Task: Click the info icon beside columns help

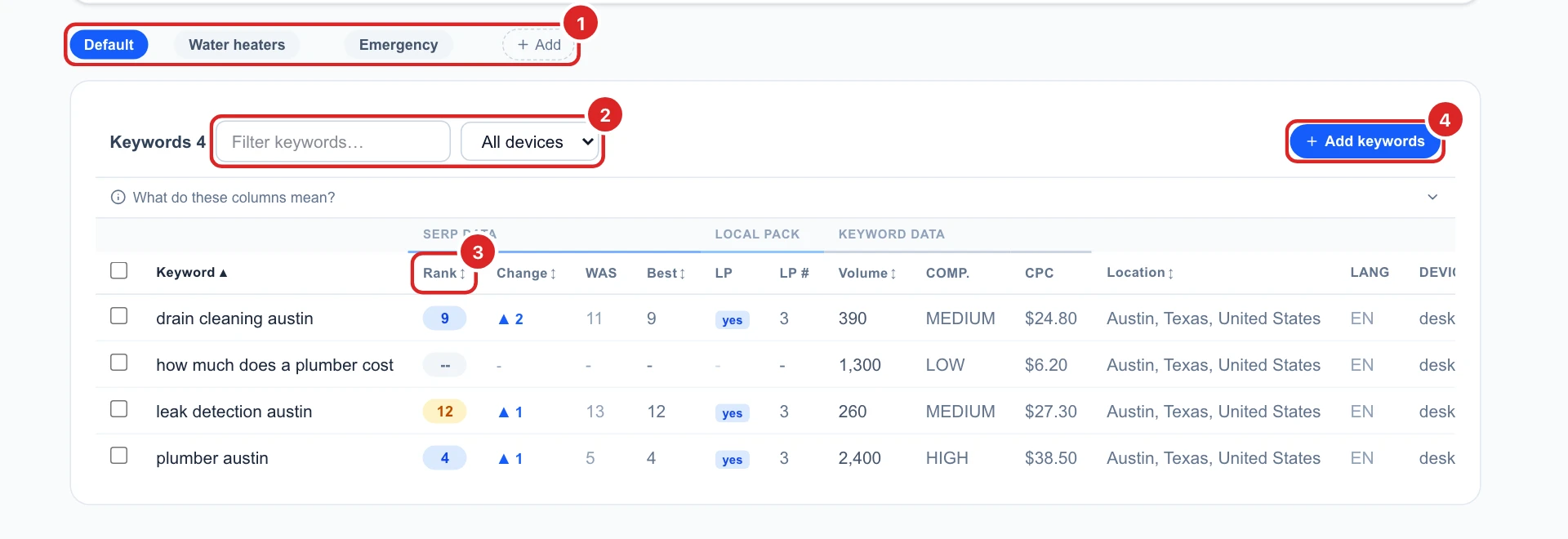Action: pos(118,198)
